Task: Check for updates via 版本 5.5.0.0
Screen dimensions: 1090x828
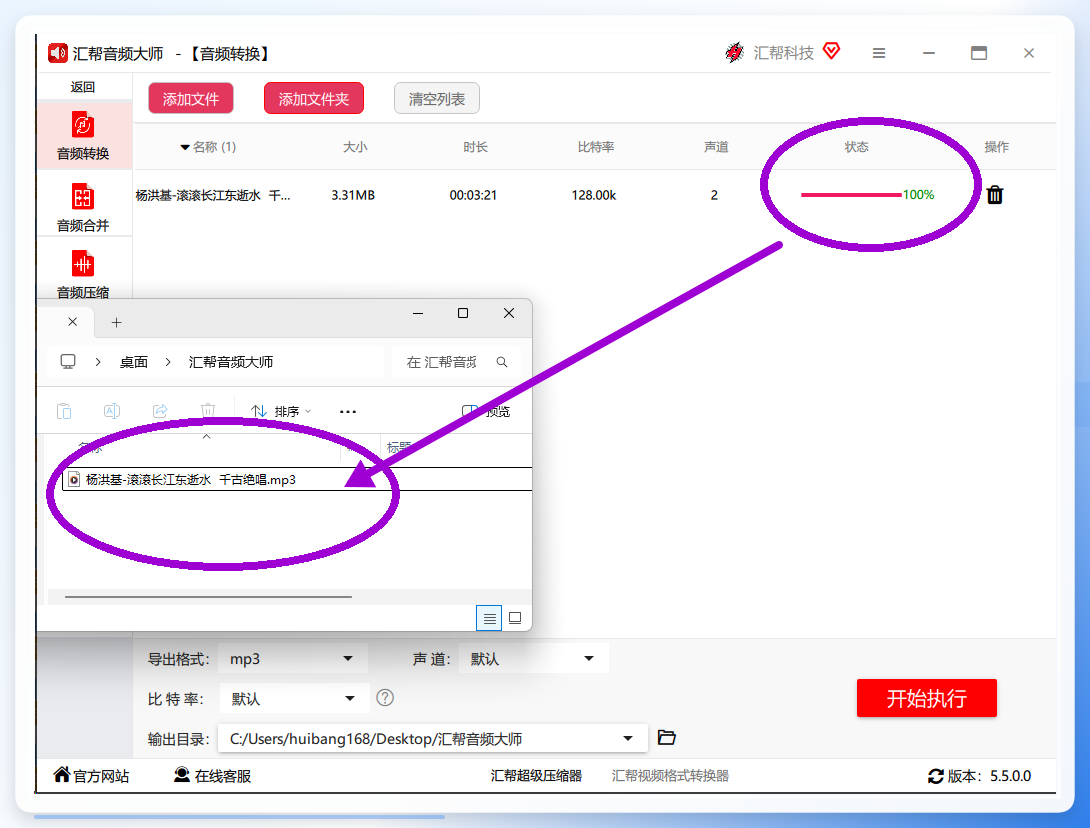Action: pos(980,776)
